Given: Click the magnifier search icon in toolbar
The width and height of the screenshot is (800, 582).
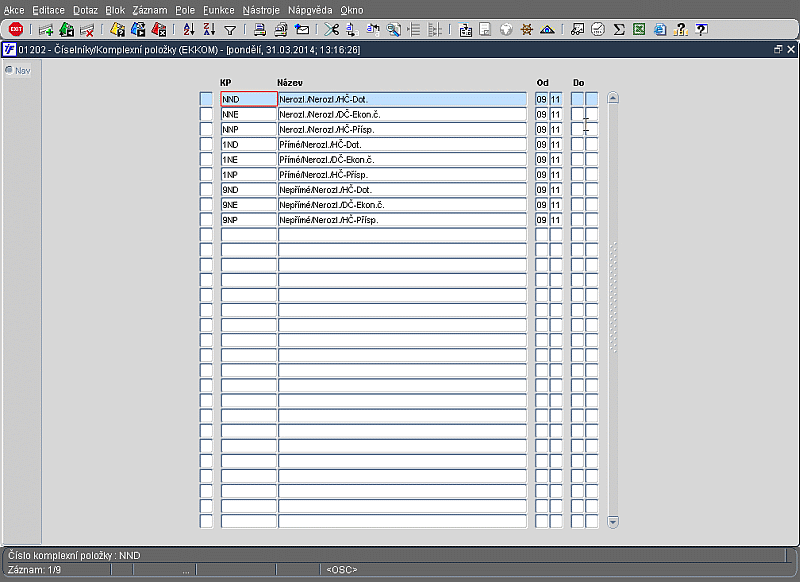Looking at the screenshot, I should pyautogui.click(x=393, y=30).
